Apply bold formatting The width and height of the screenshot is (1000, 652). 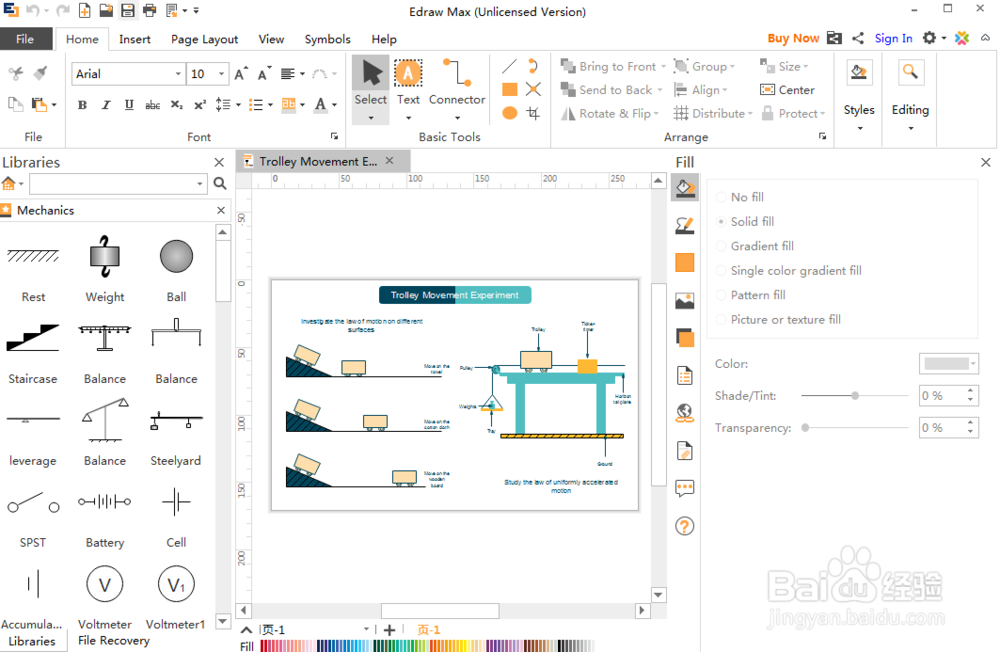coord(82,105)
